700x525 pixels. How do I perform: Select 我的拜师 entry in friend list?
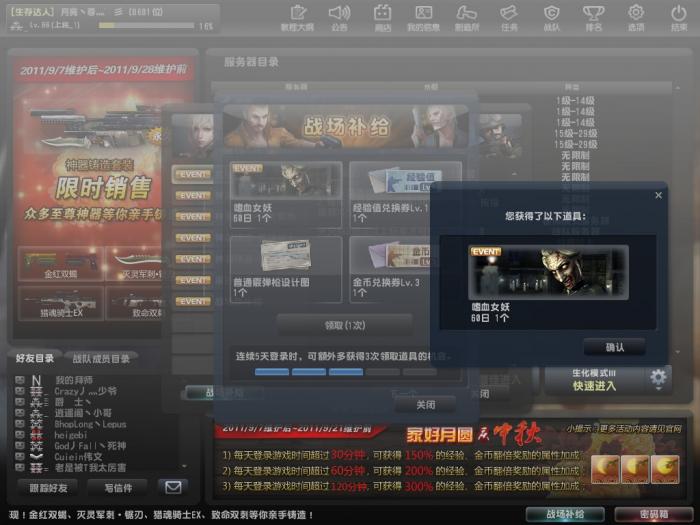pyautogui.click(x=74, y=380)
